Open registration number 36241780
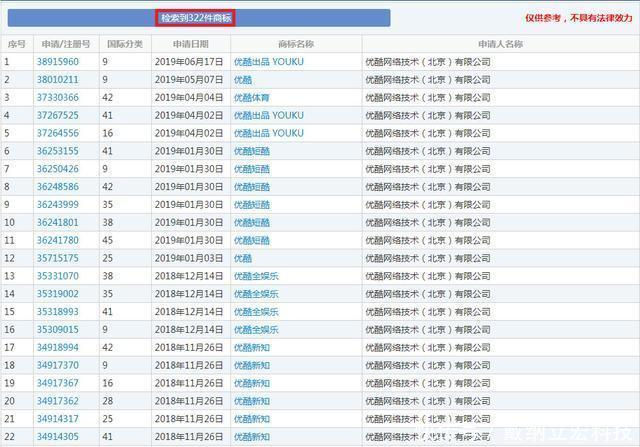The height and width of the screenshot is (447, 640). click(x=58, y=240)
